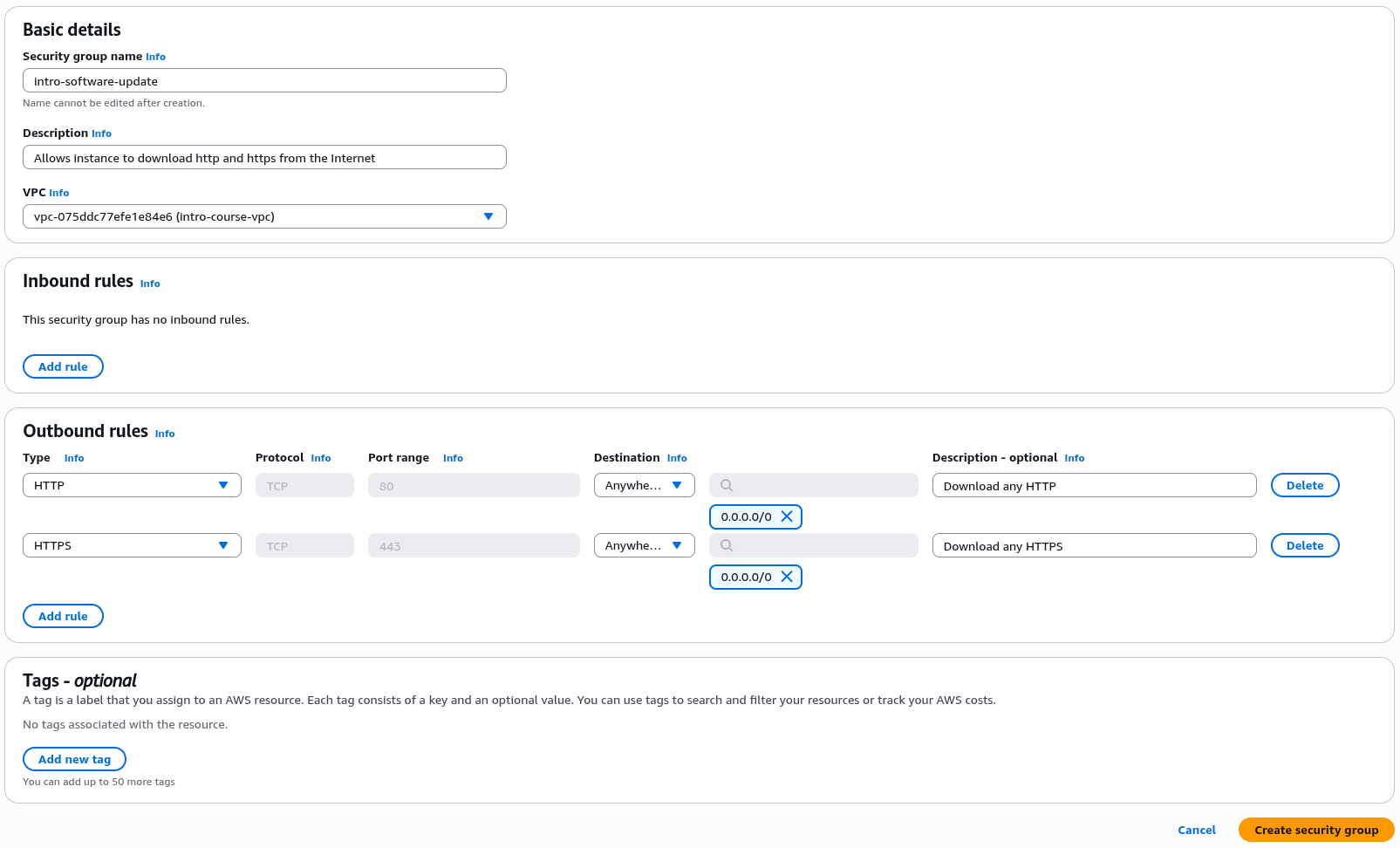Image resolution: width=1400 pixels, height=848 pixels.
Task: Remove 0.0.0.0/0 from the HTTPS rule destination
Action: pos(786,577)
